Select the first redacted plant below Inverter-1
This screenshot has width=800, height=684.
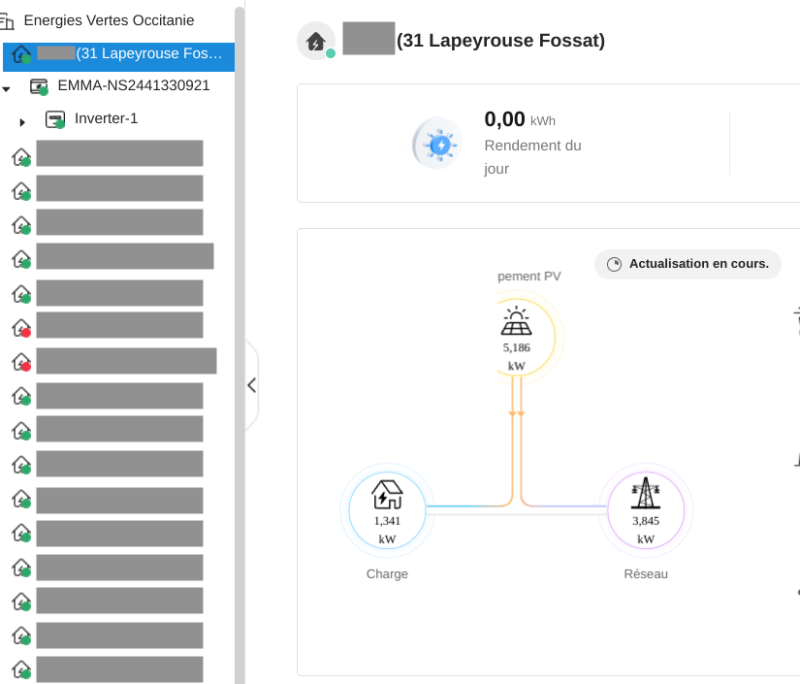pos(119,154)
